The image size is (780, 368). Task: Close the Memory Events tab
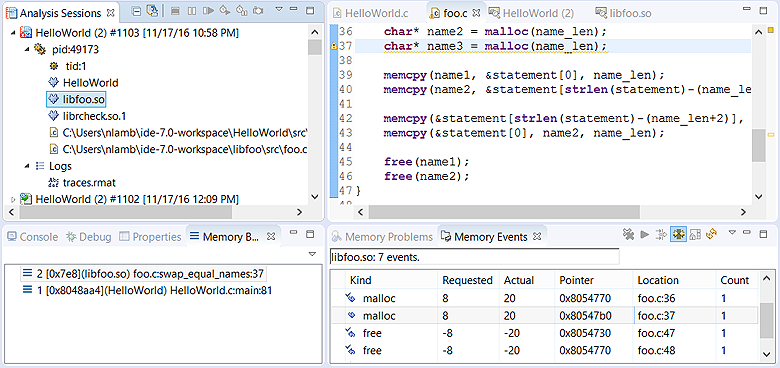click(x=537, y=237)
